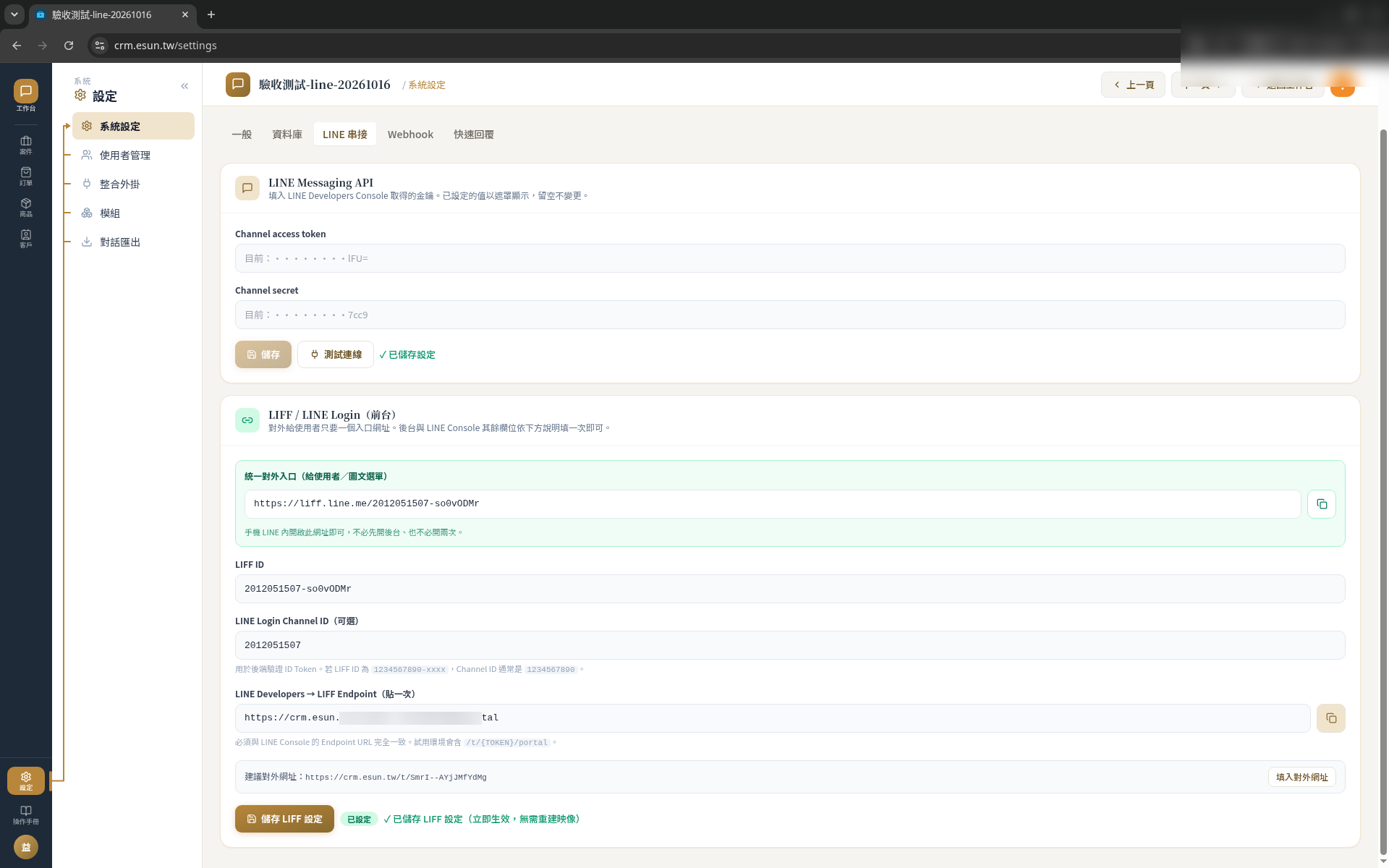Copy the unified external entry URL
The image size is (1389, 868).
(1322, 504)
